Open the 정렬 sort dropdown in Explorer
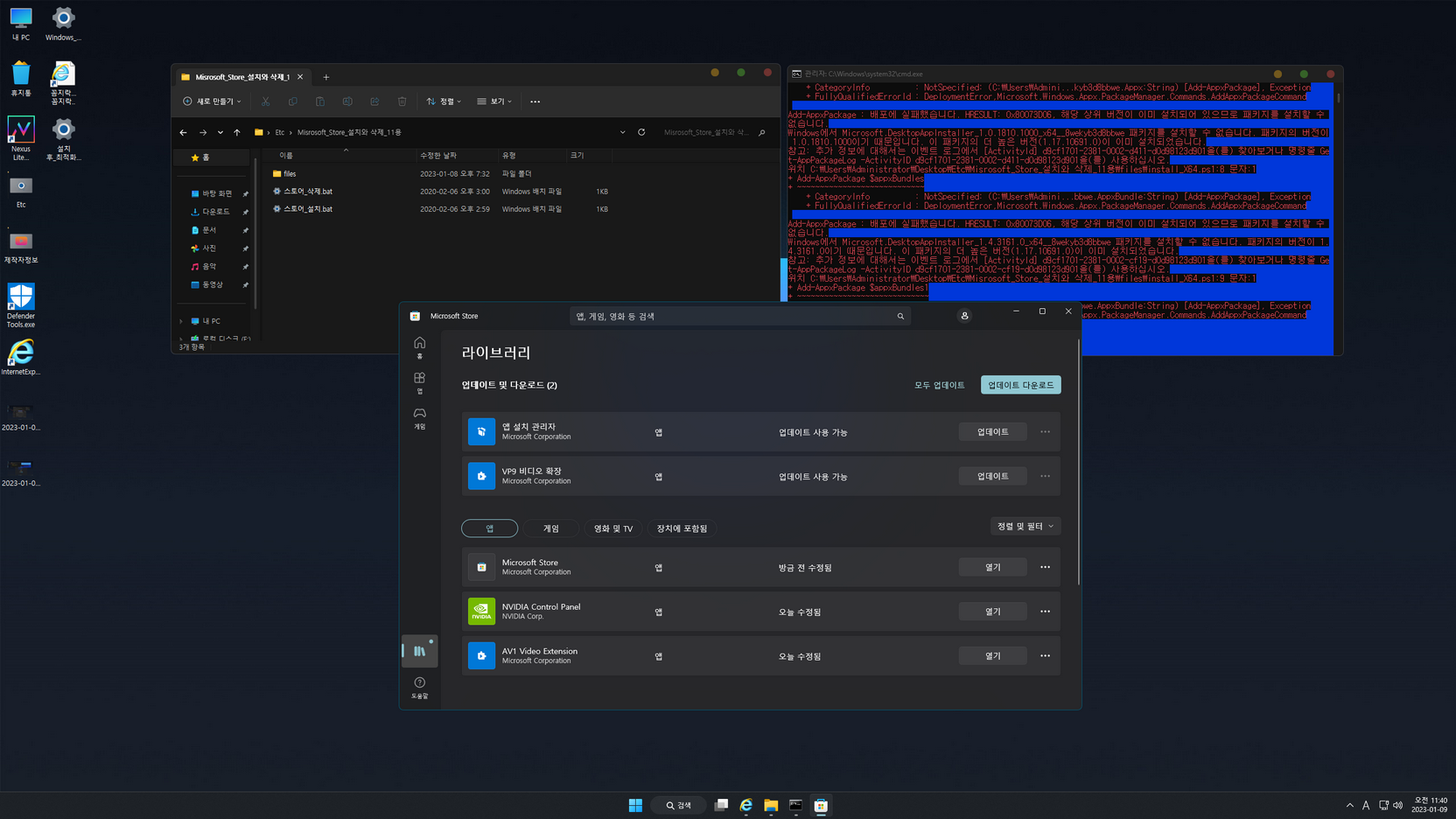The width and height of the screenshot is (1456, 819). tap(444, 101)
